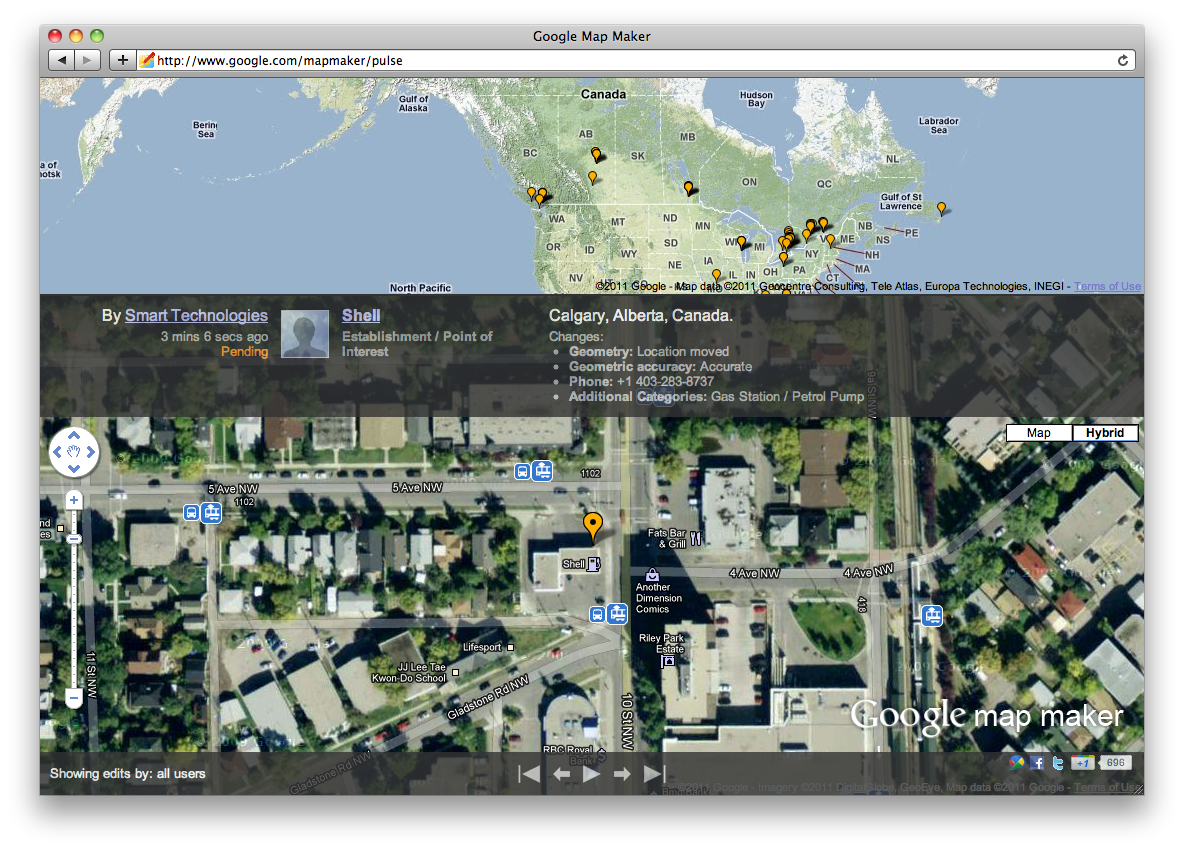Click the orange edit marker above Shell
Image resolution: width=1184 pixels, height=850 pixels.
click(593, 525)
